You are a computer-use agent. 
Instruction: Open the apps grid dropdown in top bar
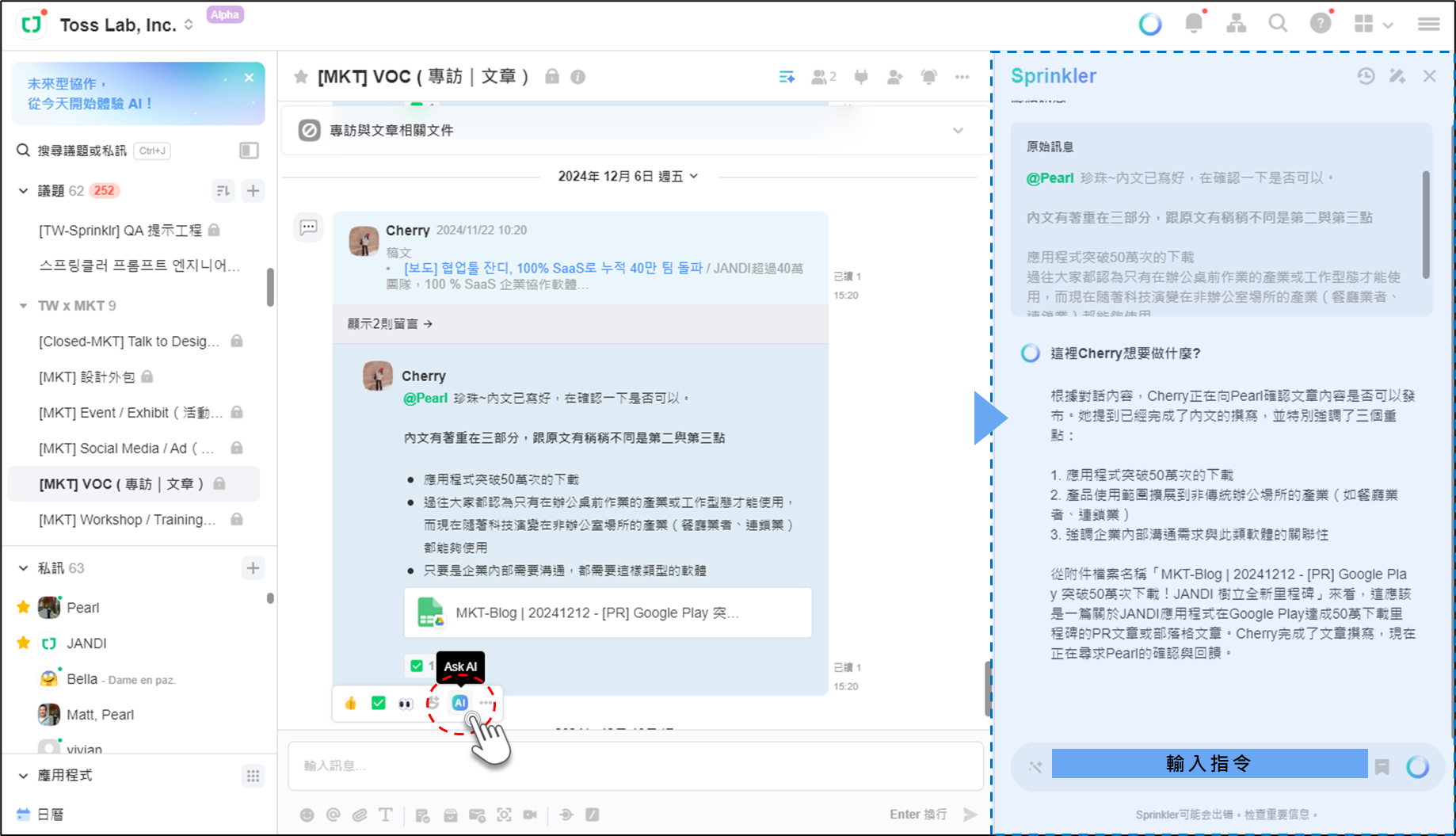coord(1373,25)
